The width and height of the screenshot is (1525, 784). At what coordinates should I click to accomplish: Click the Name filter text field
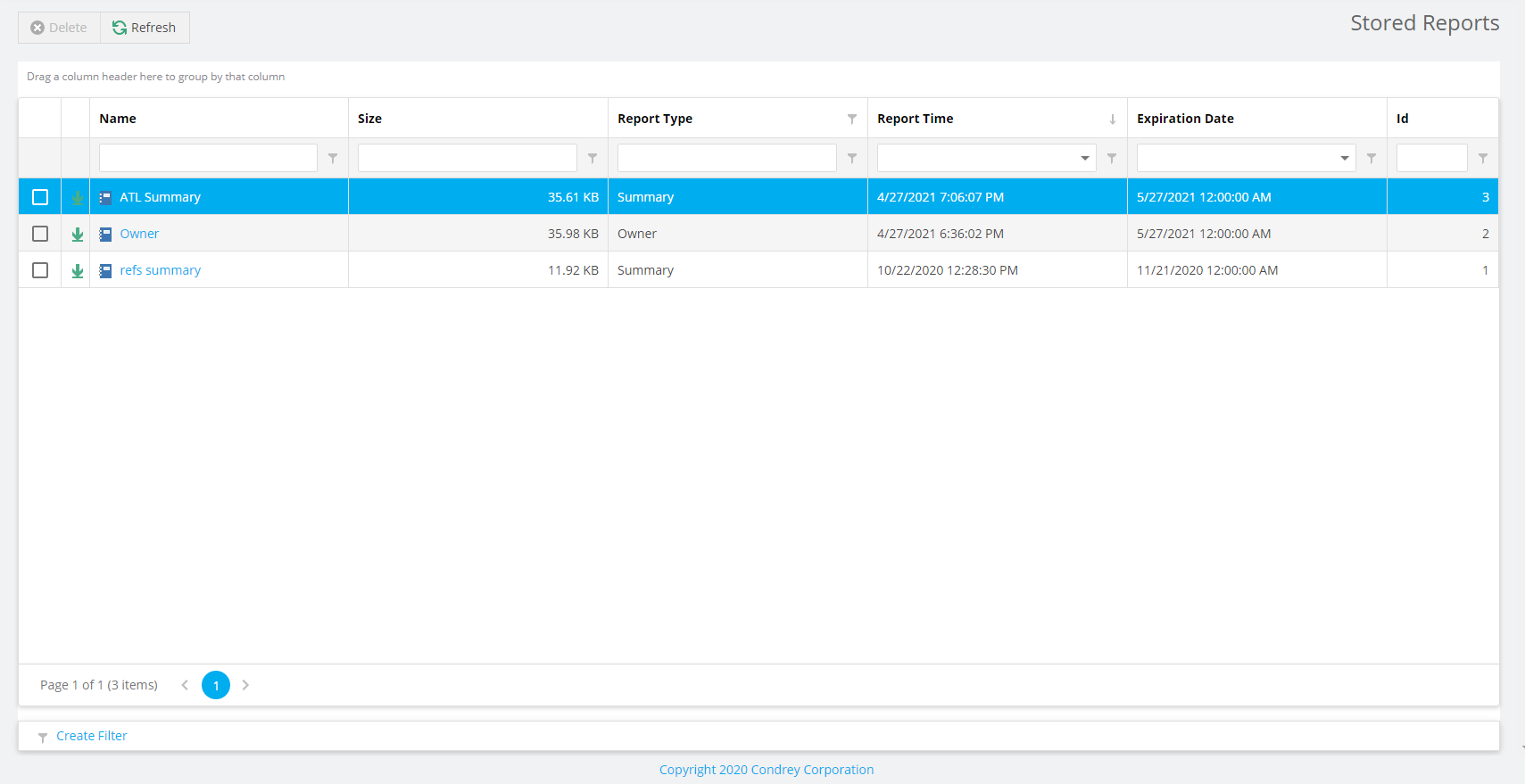pos(208,158)
